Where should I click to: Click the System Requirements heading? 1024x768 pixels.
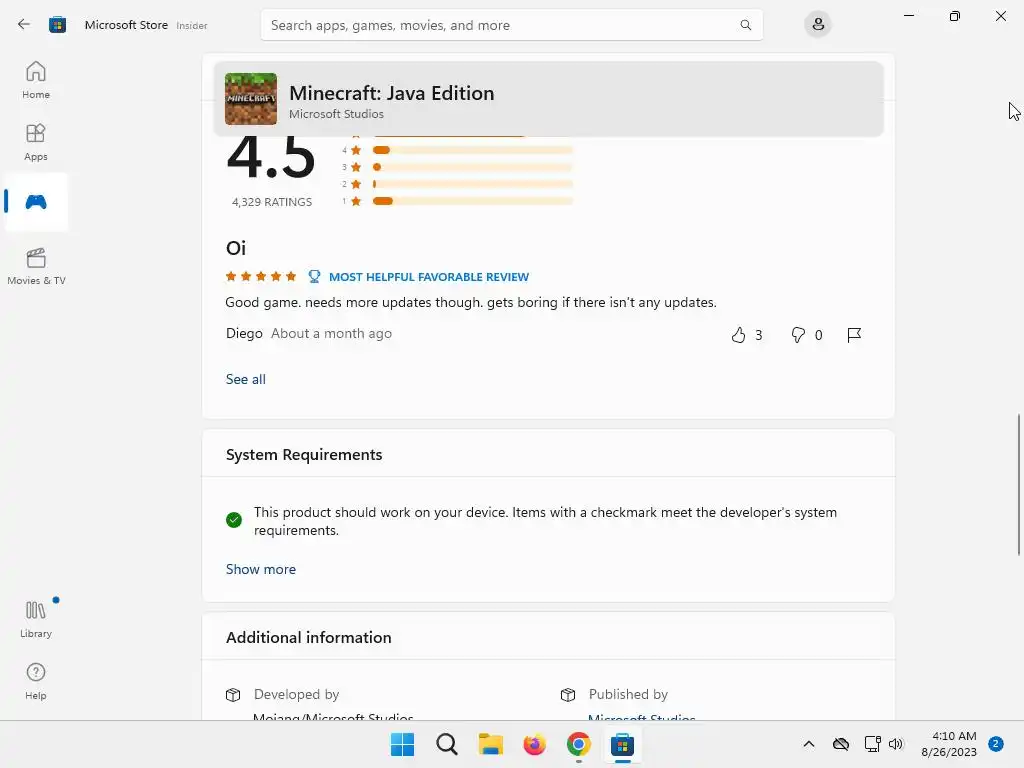click(304, 455)
